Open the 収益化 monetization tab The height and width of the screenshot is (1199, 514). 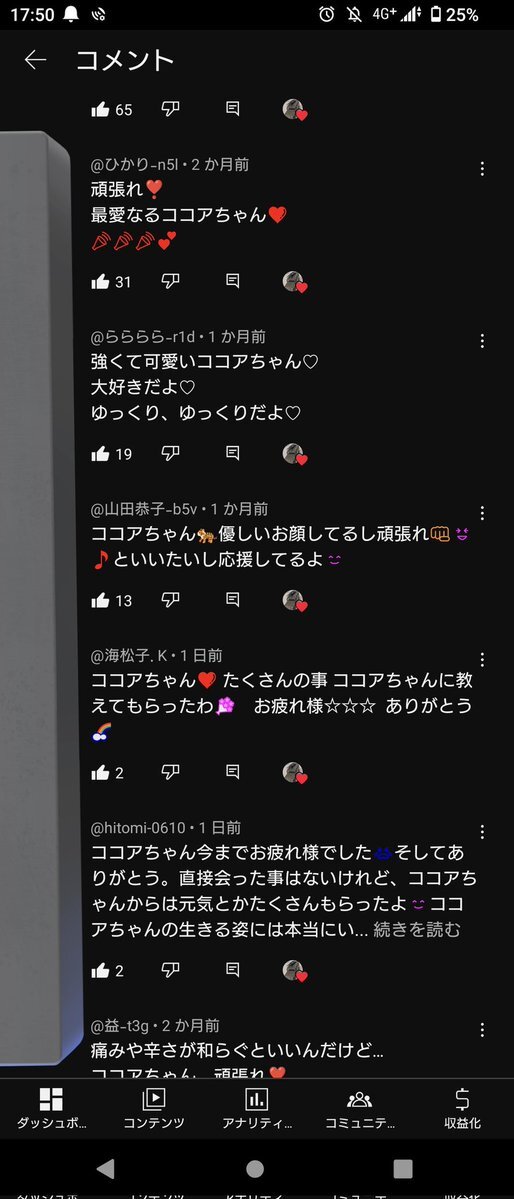(462, 1109)
